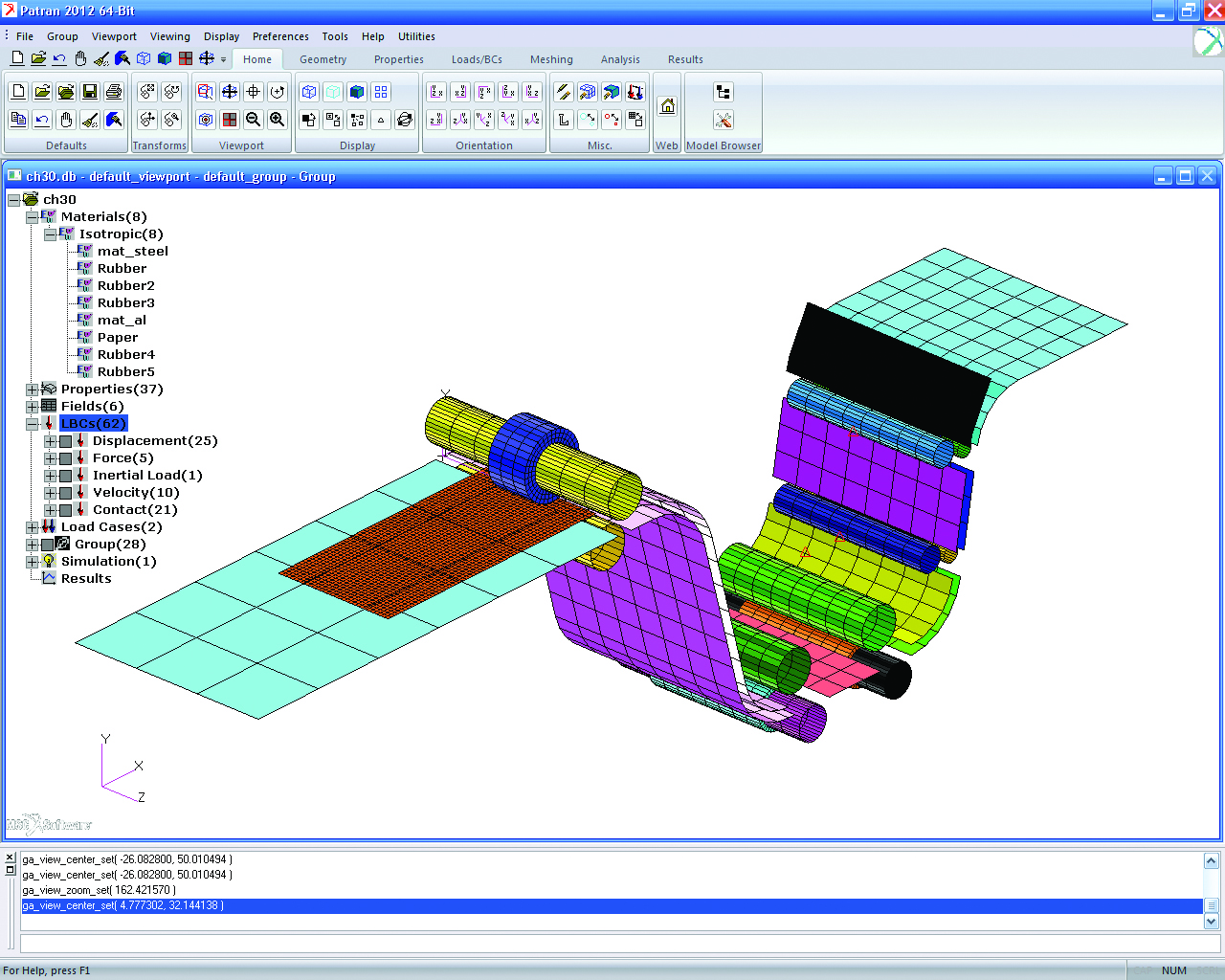
Task: Click the Print icon in Defaults group
Action: point(114,92)
